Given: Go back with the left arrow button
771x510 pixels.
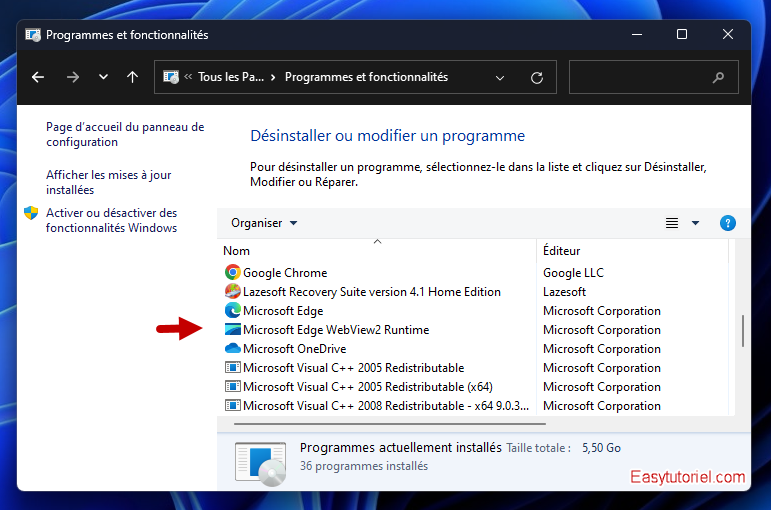Looking at the screenshot, I should pos(38,77).
